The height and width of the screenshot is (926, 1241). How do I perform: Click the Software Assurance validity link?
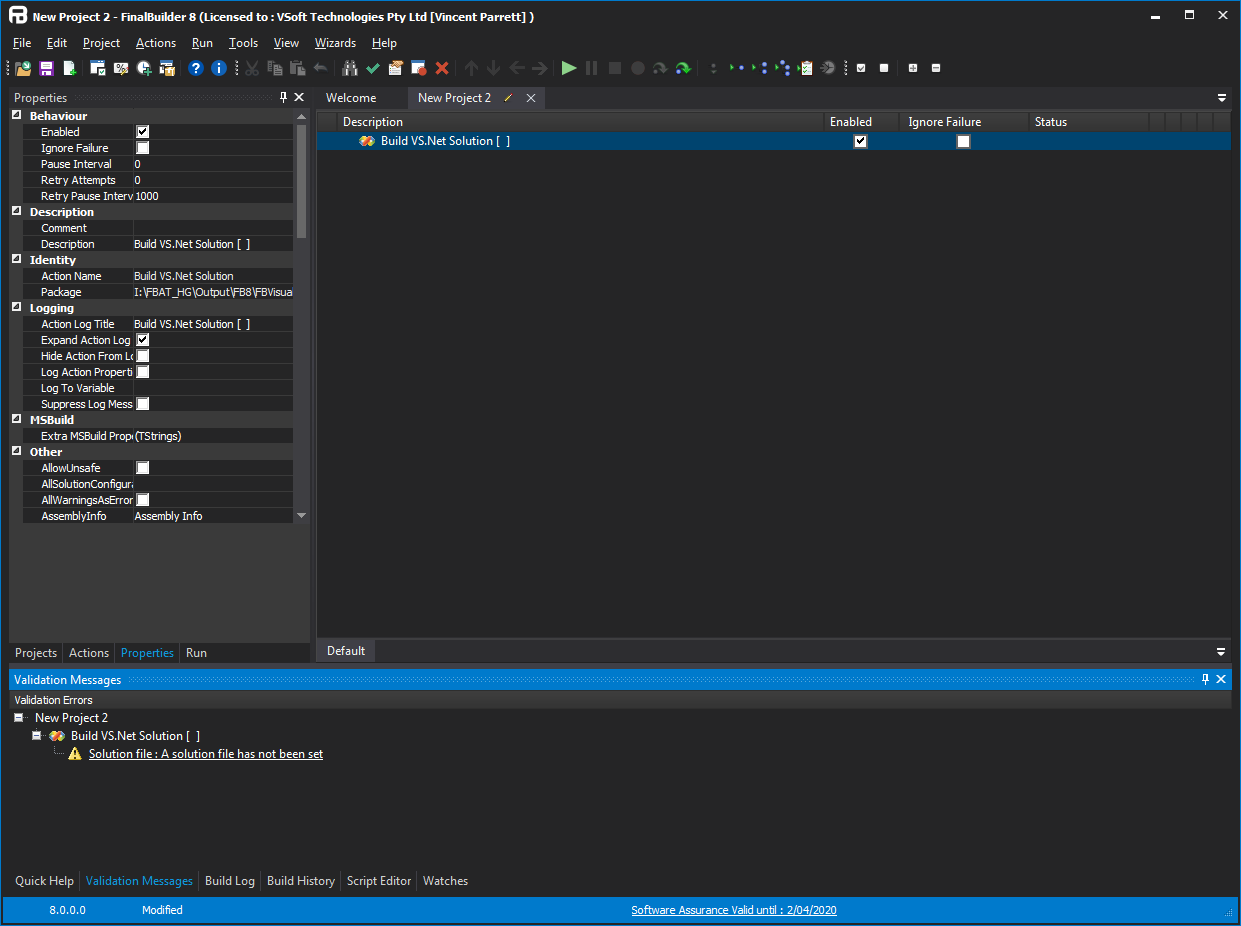pyautogui.click(x=733, y=910)
